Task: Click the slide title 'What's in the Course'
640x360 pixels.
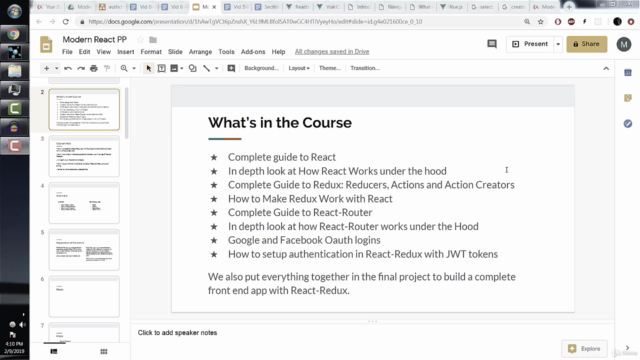Action: (280, 123)
